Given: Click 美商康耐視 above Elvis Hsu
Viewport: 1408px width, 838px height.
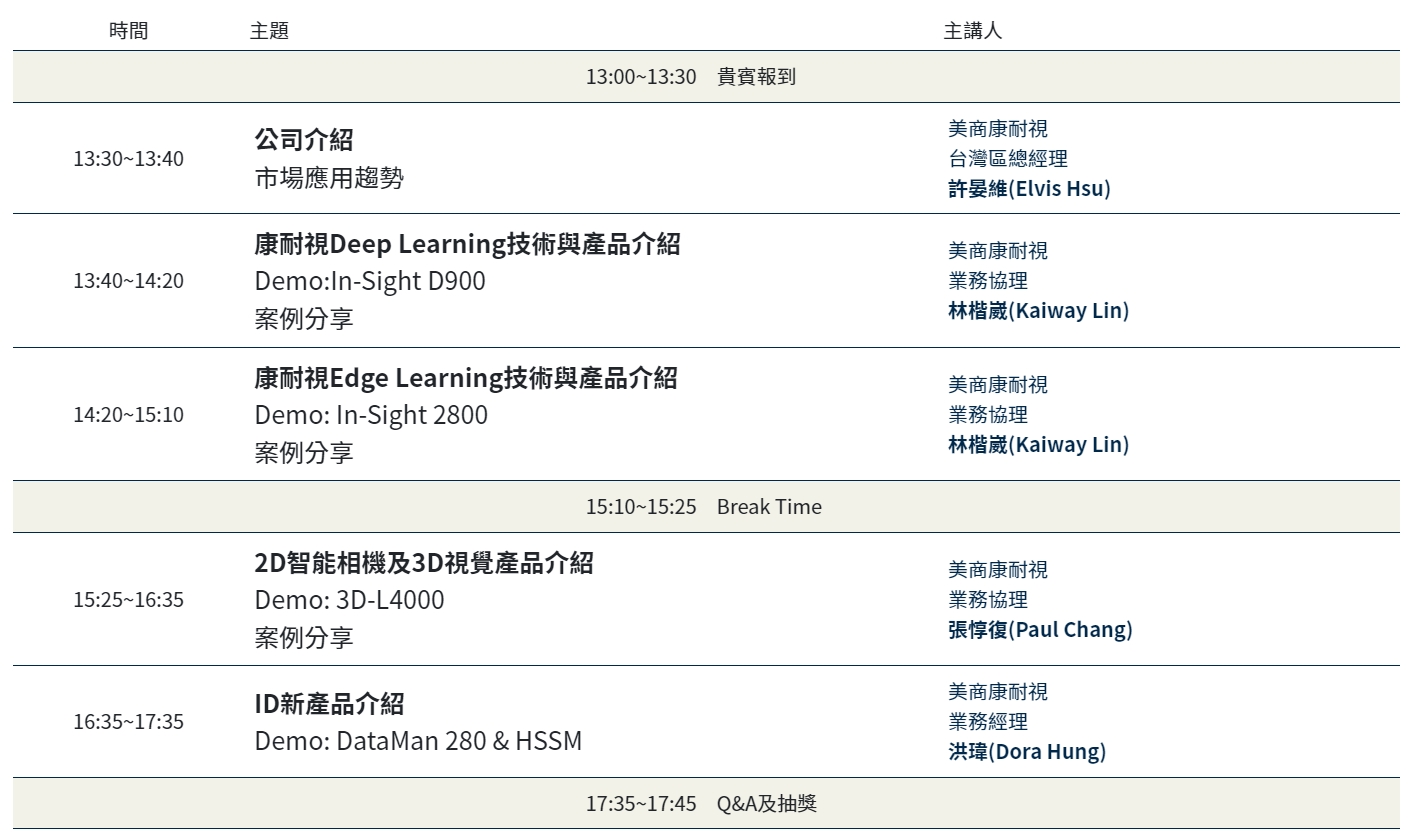Looking at the screenshot, I should pyautogui.click(x=998, y=128).
